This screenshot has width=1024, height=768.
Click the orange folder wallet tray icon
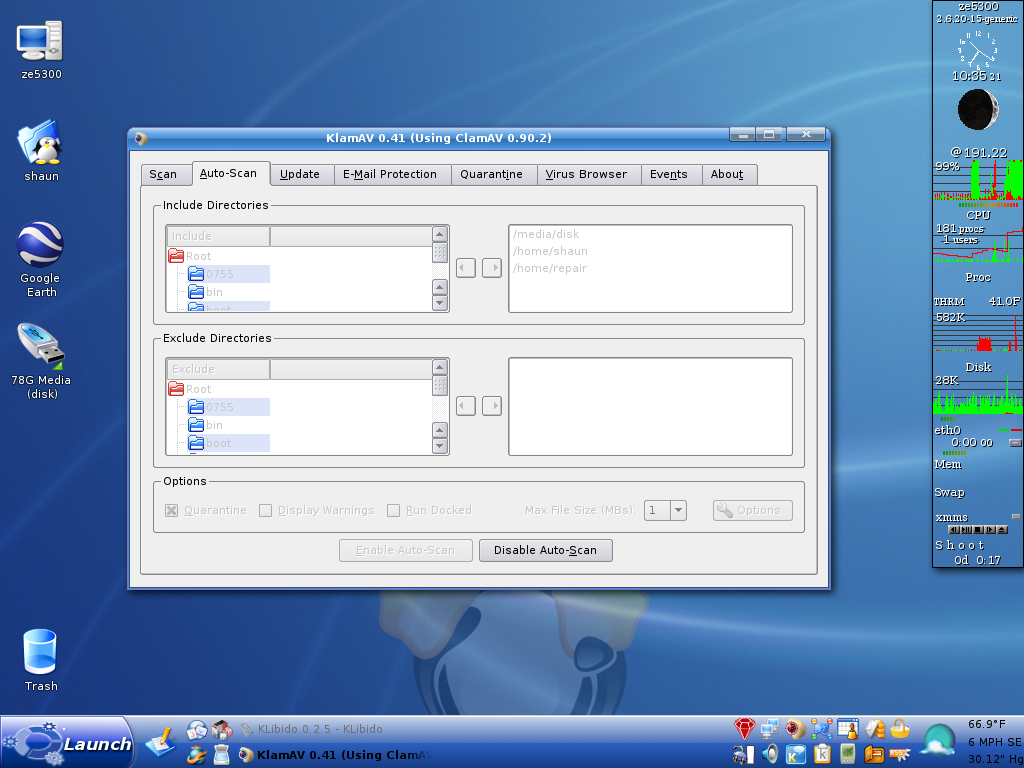(x=874, y=754)
